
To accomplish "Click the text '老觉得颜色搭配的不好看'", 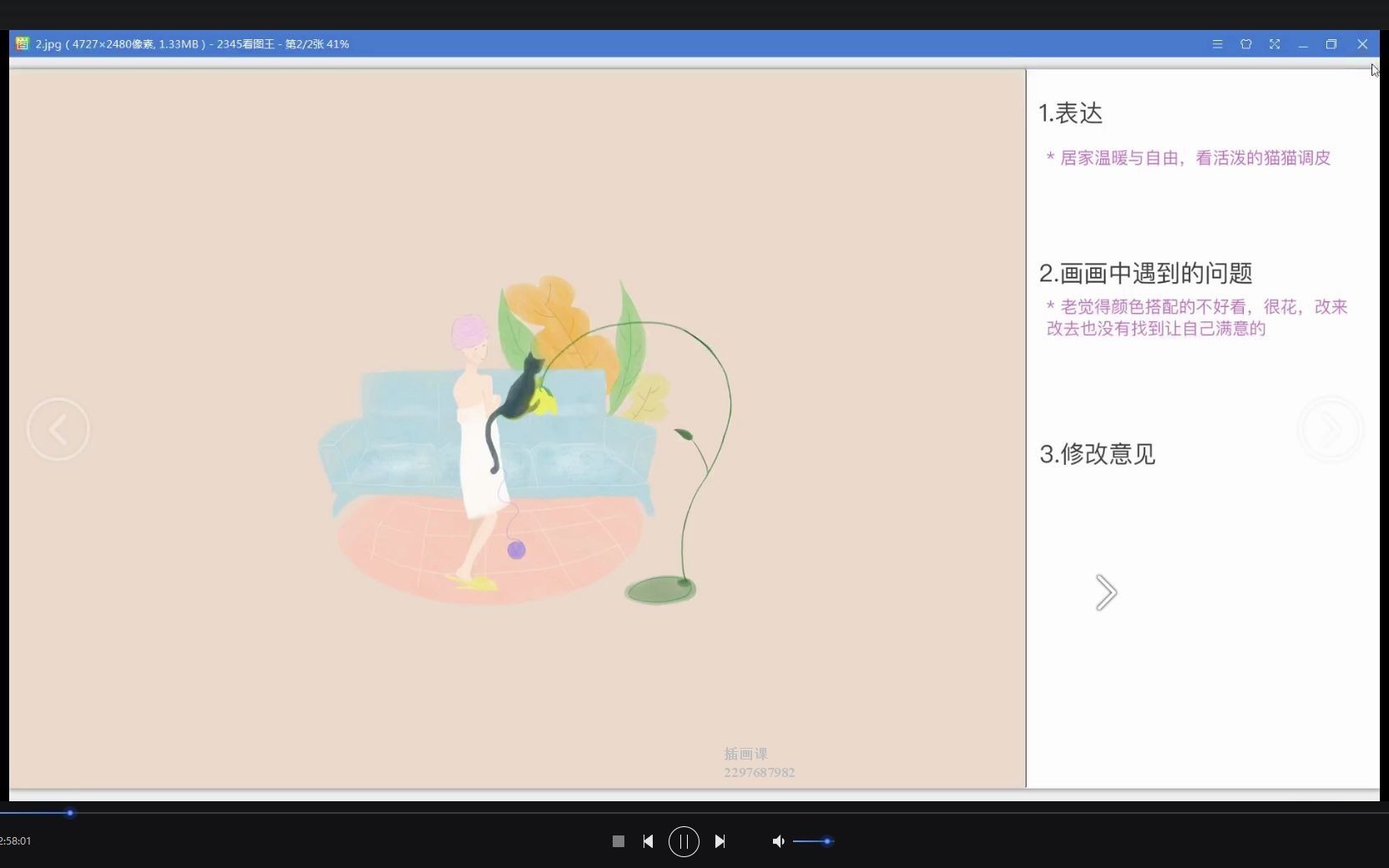I will (x=1153, y=307).
